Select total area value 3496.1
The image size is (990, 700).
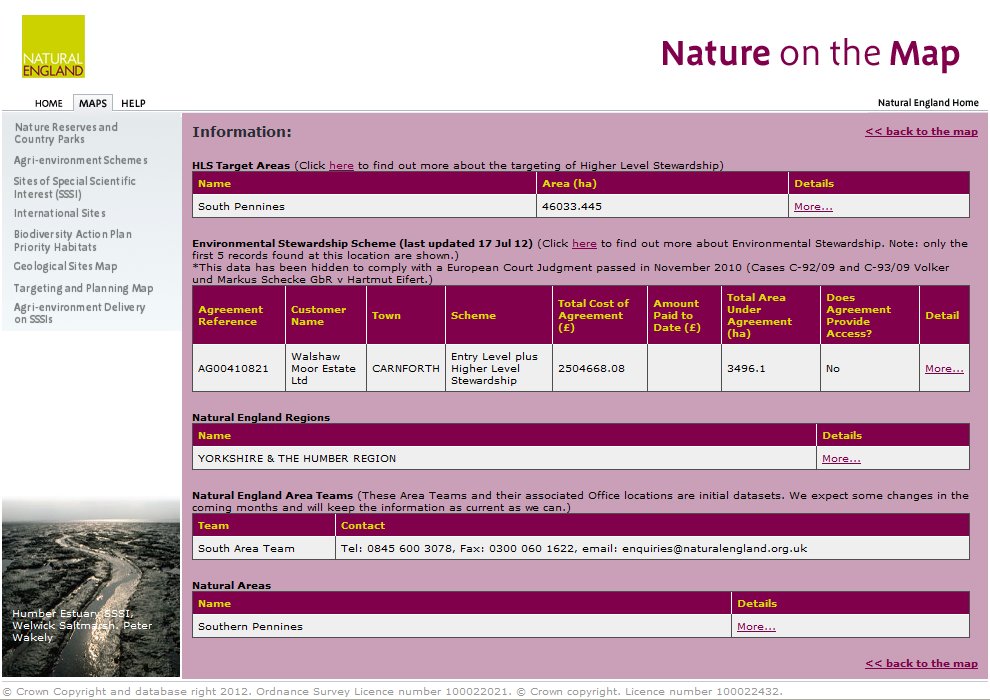coord(771,368)
